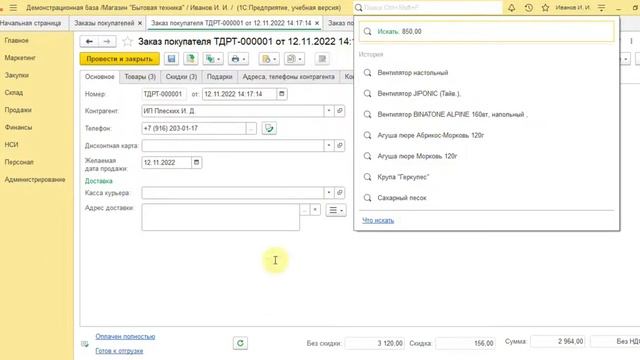The image size is (640, 360).
Task: Open the main hamburger menu
Action: click(13, 8)
